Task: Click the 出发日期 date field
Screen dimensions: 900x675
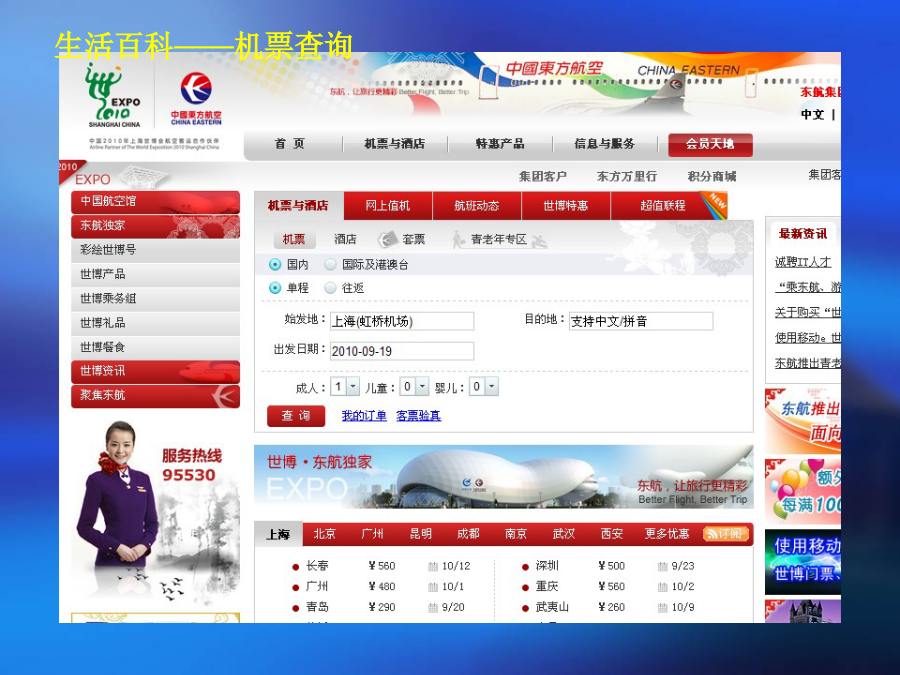Action: 402,351
